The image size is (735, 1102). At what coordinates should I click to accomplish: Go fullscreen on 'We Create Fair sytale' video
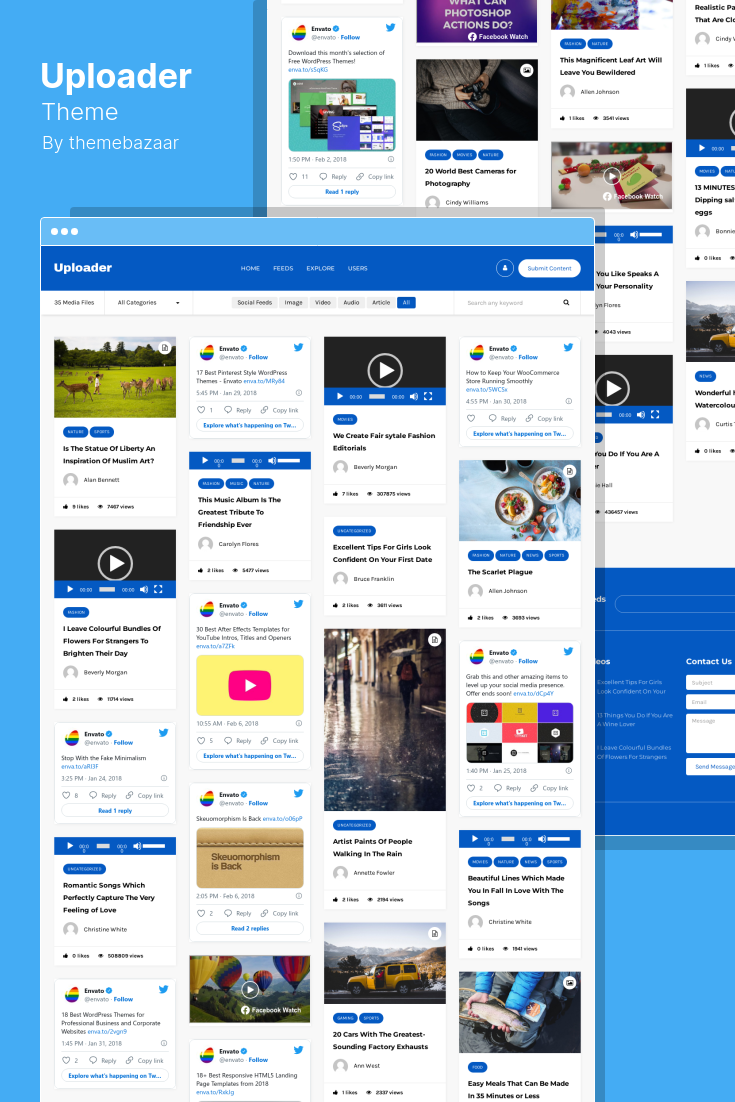pos(428,397)
